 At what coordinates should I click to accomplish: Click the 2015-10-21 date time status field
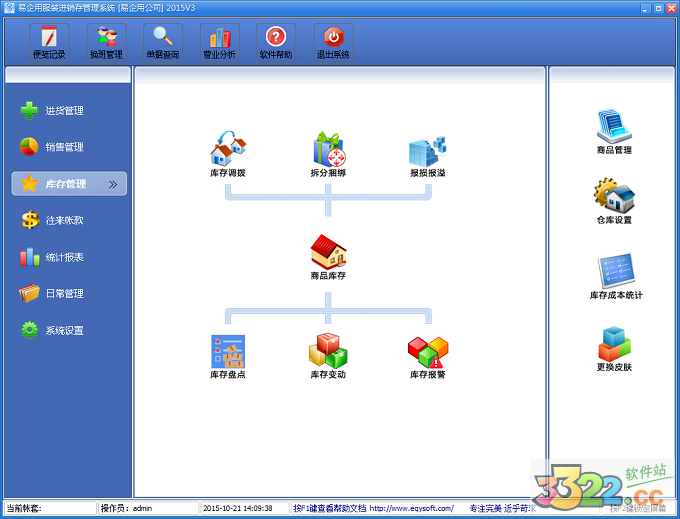tap(245, 508)
